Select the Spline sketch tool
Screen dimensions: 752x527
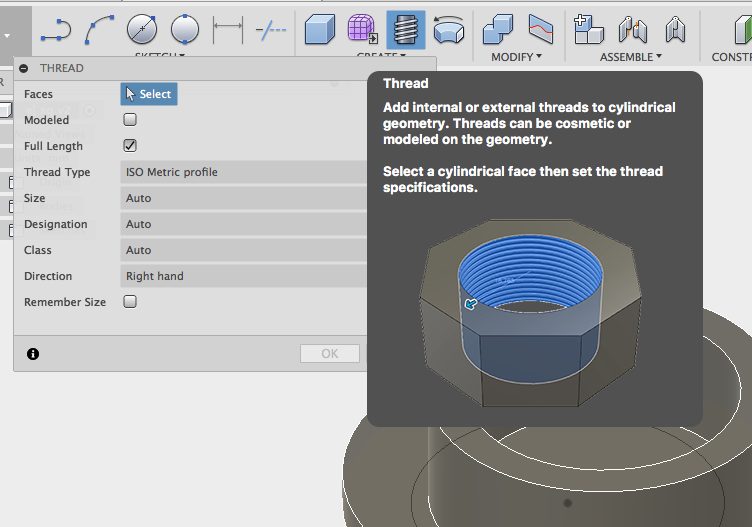[x=55, y=31]
